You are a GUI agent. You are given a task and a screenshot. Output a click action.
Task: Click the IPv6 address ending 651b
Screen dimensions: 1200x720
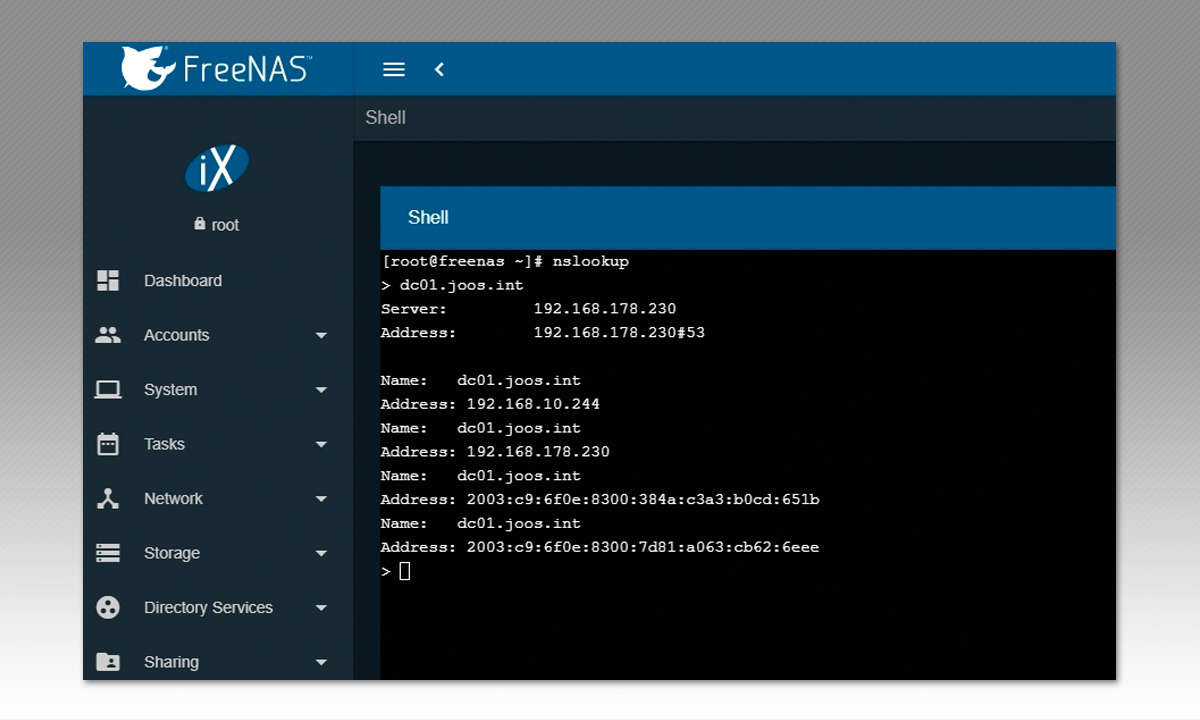643,499
